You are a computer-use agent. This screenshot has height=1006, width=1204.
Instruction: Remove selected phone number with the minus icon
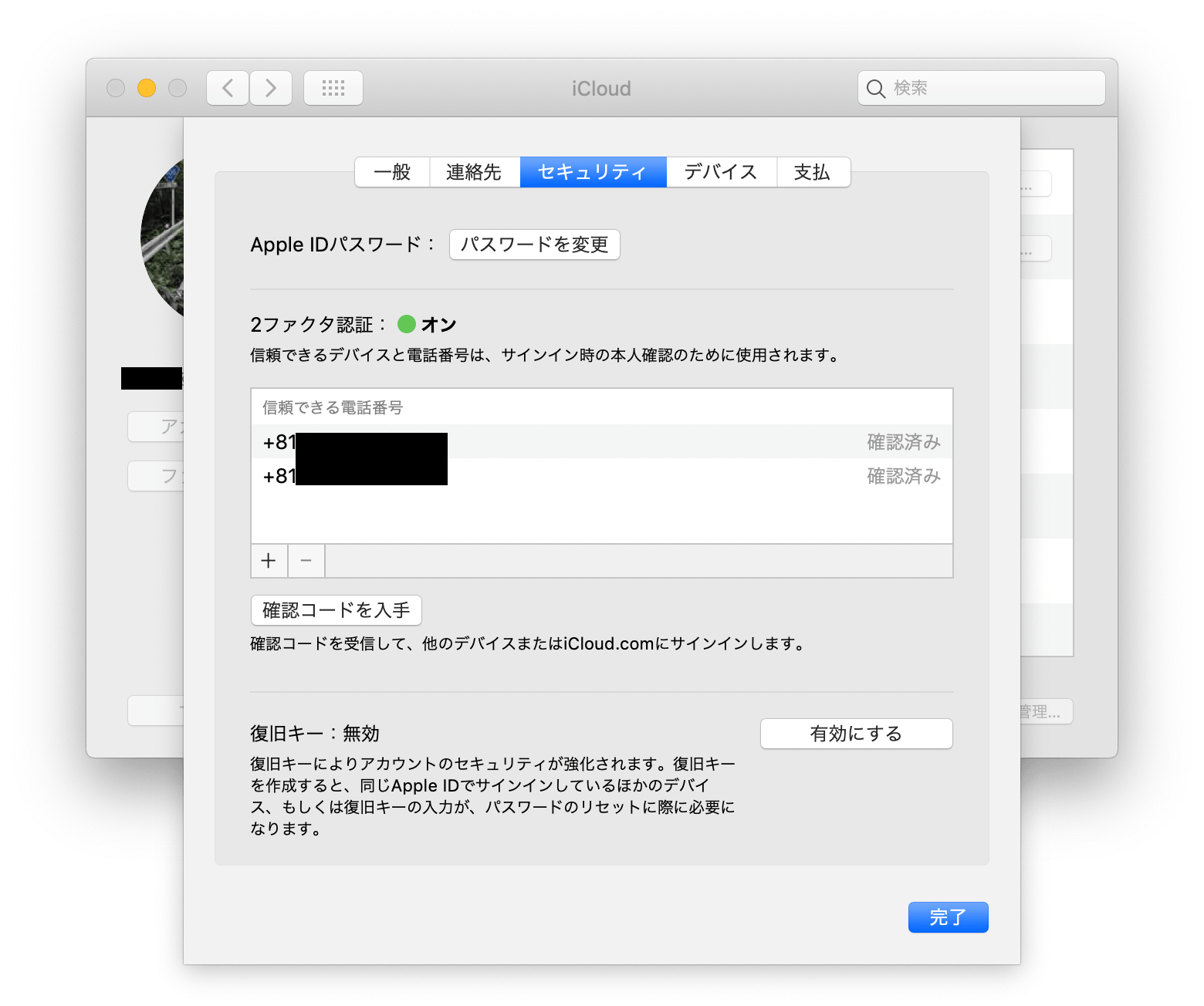click(x=306, y=561)
